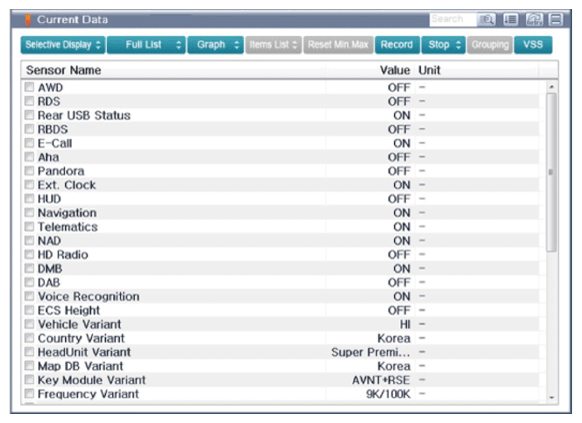Check the Key Module Variant checkbox
Viewport: 582px width, 423px height.
(x=29, y=380)
